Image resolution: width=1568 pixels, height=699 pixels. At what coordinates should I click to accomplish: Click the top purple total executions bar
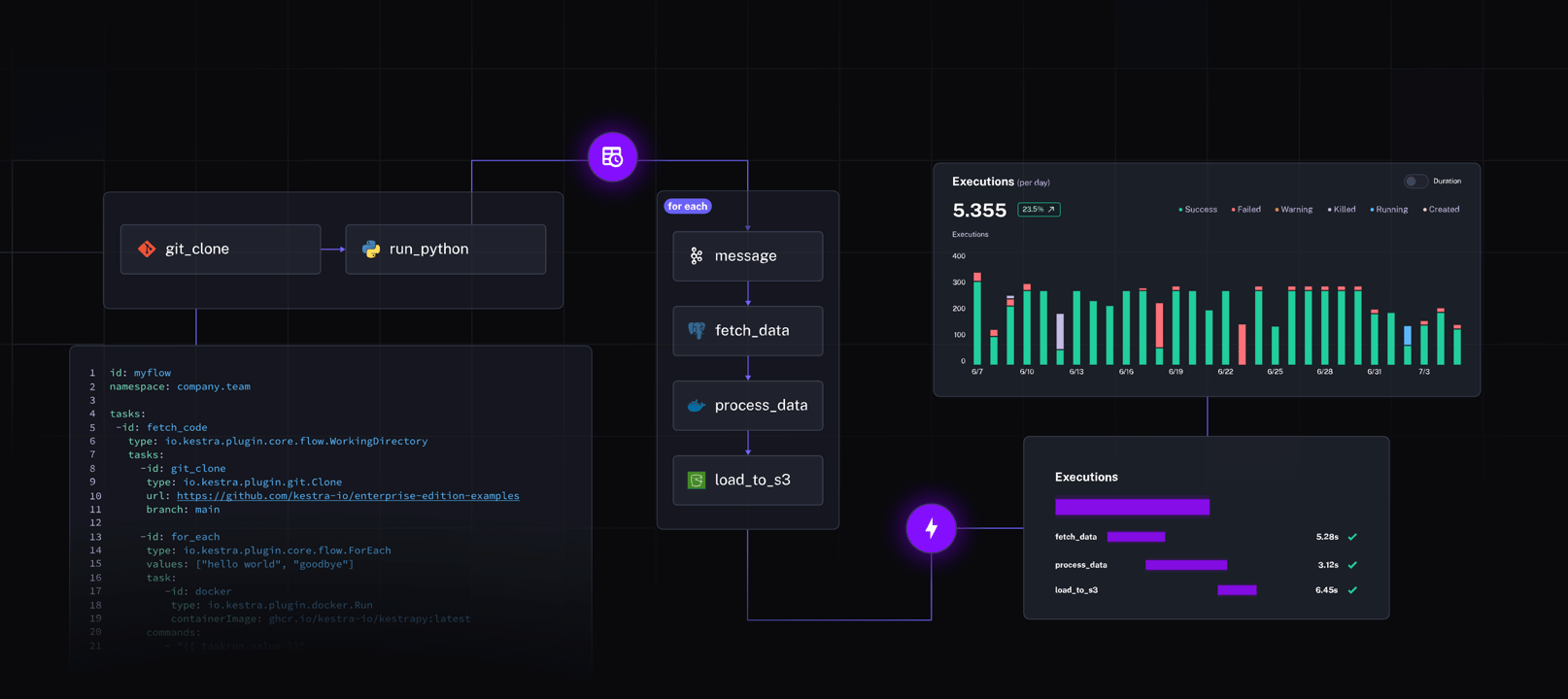point(1132,507)
